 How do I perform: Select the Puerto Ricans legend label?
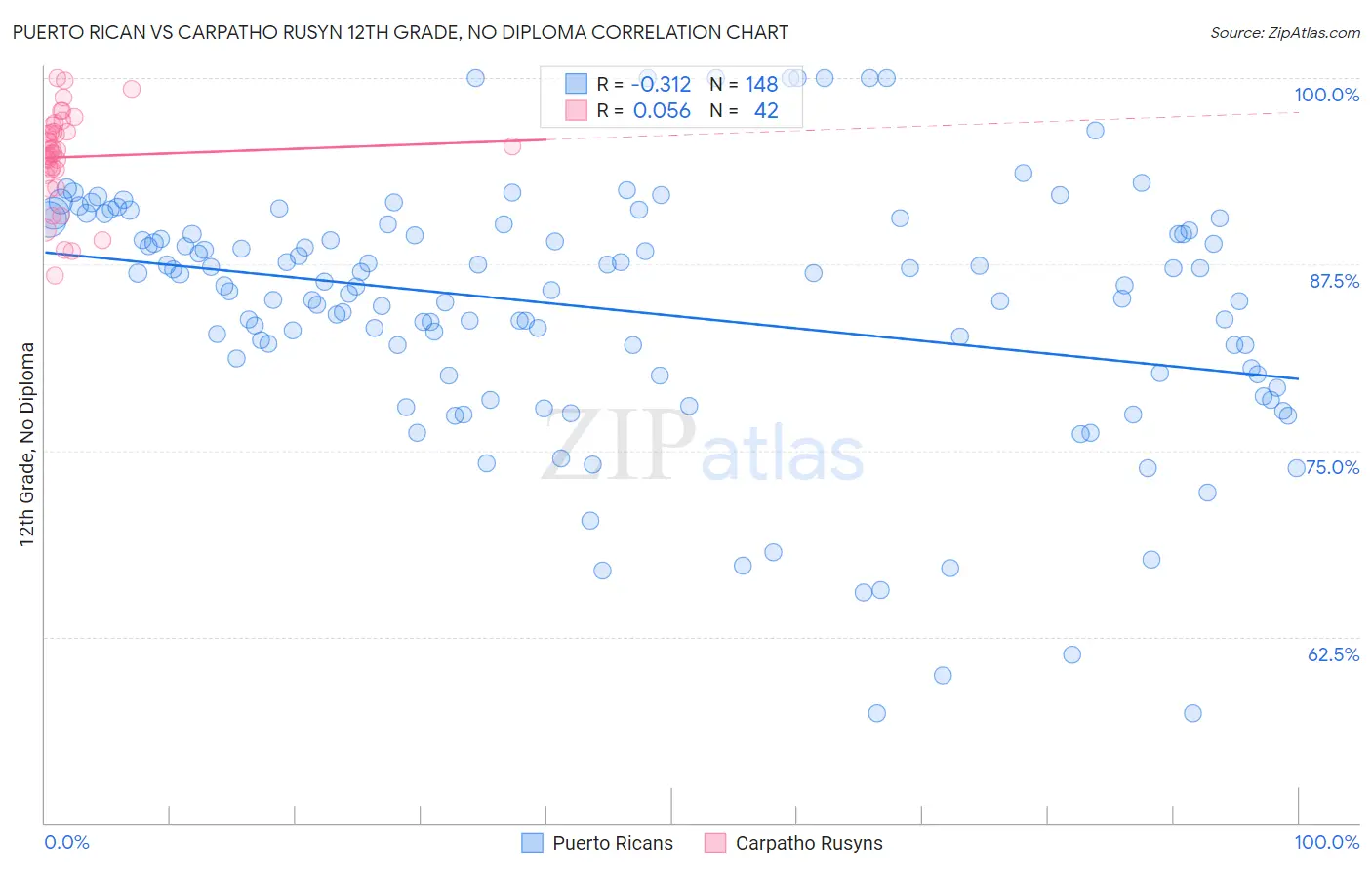click(x=613, y=843)
